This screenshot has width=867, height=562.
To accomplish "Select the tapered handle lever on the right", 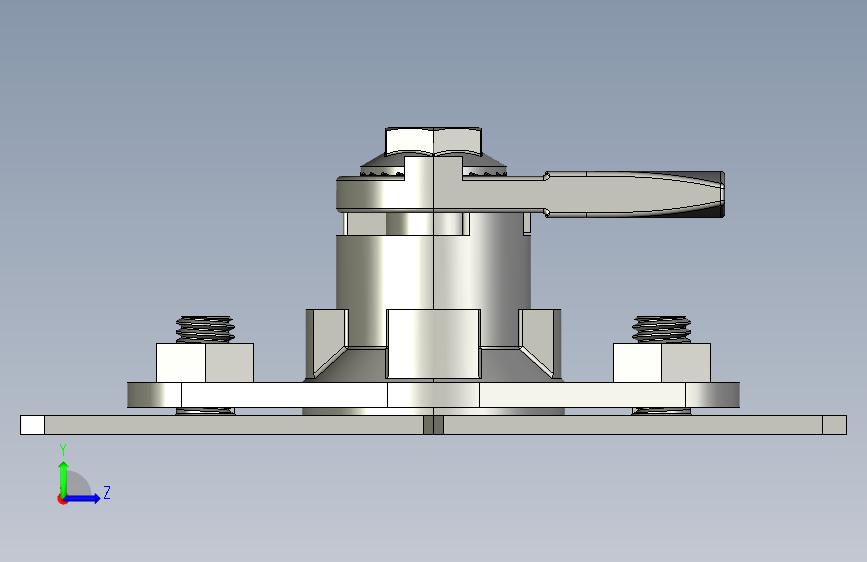I will (634, 194).
